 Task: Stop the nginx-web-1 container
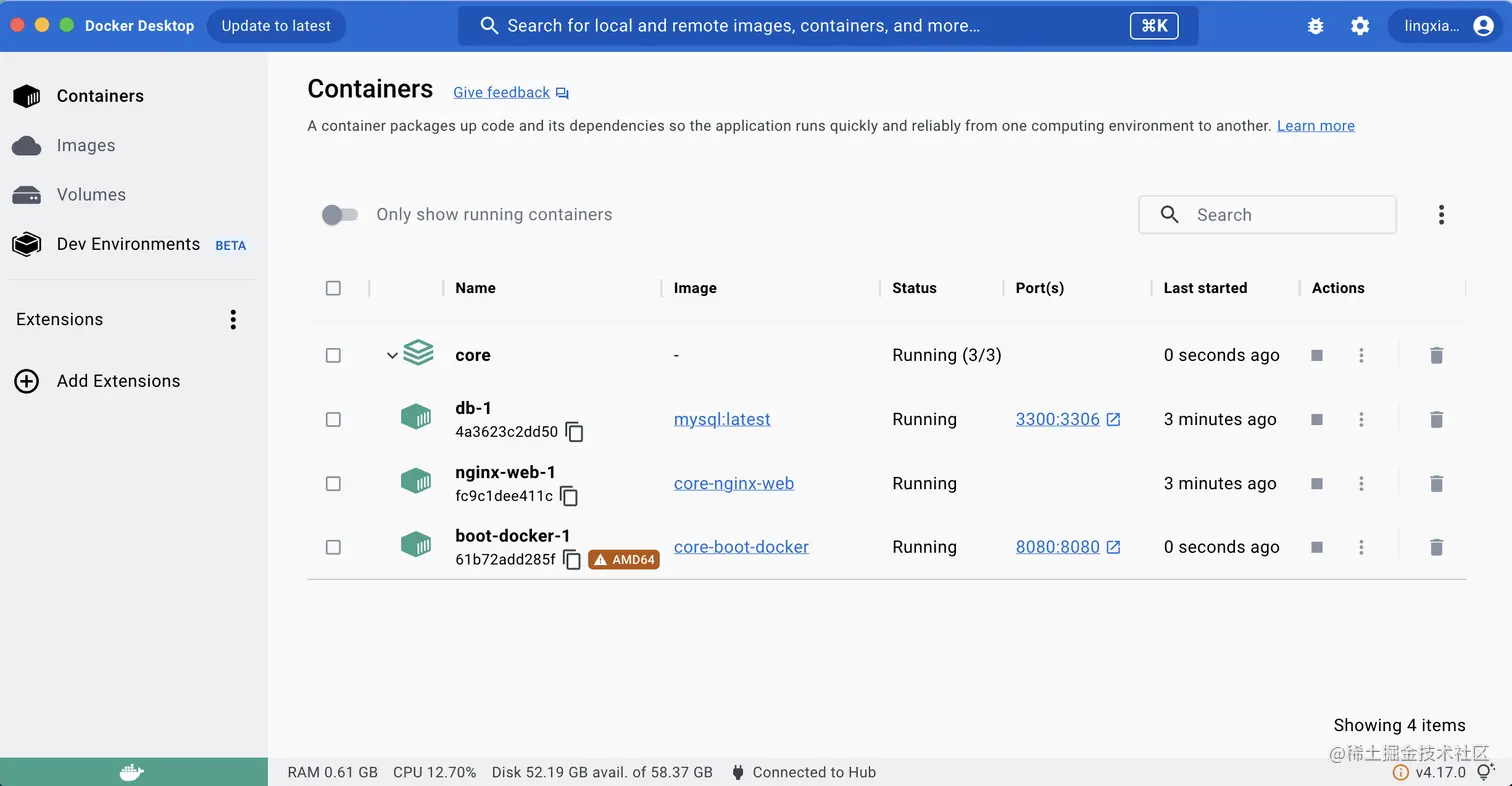tap(1317, 484)
